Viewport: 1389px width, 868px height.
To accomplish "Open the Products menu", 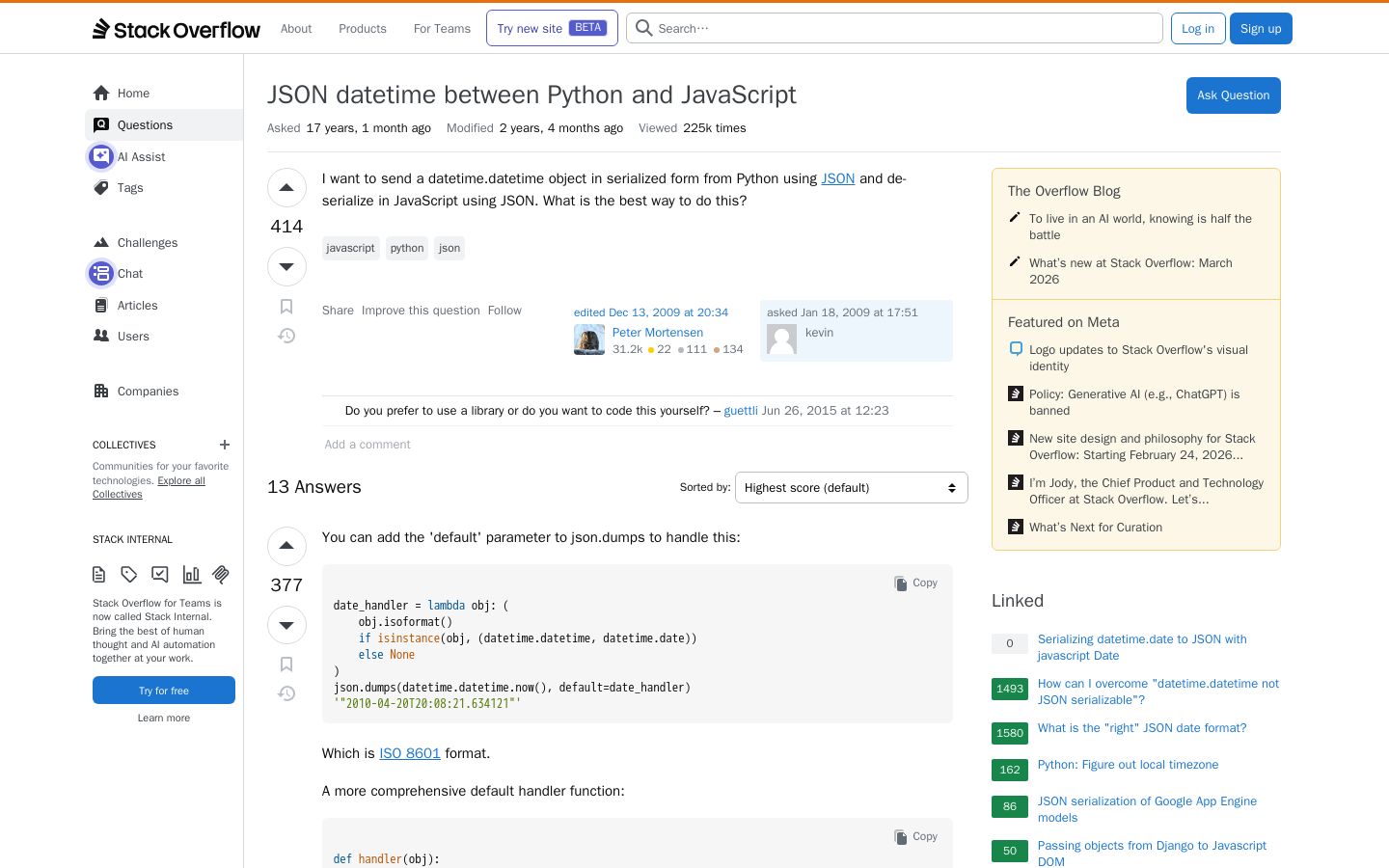I will (x=363, y=29).
